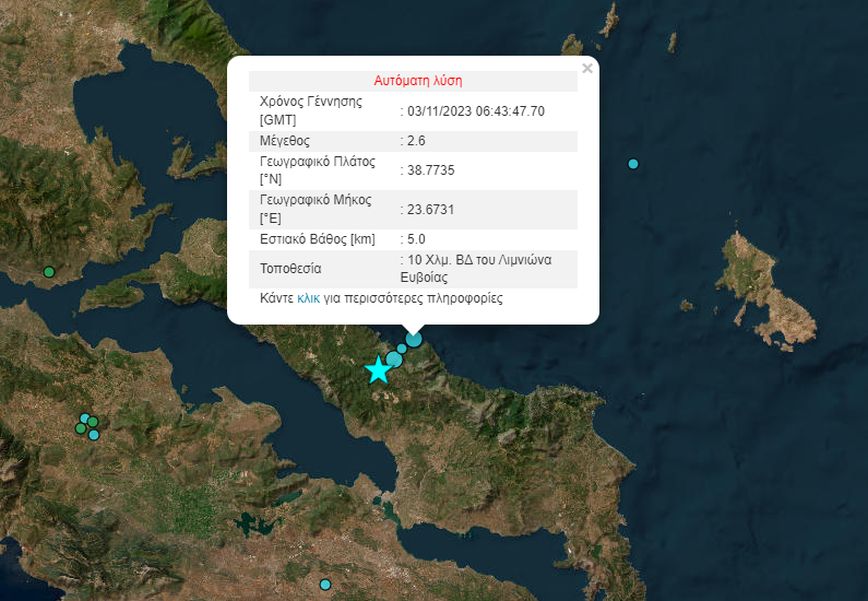Screen dimensions: 868x601
Task: Click the bottom teal marker in the western cluster
Action: click(x=94, y=435)
